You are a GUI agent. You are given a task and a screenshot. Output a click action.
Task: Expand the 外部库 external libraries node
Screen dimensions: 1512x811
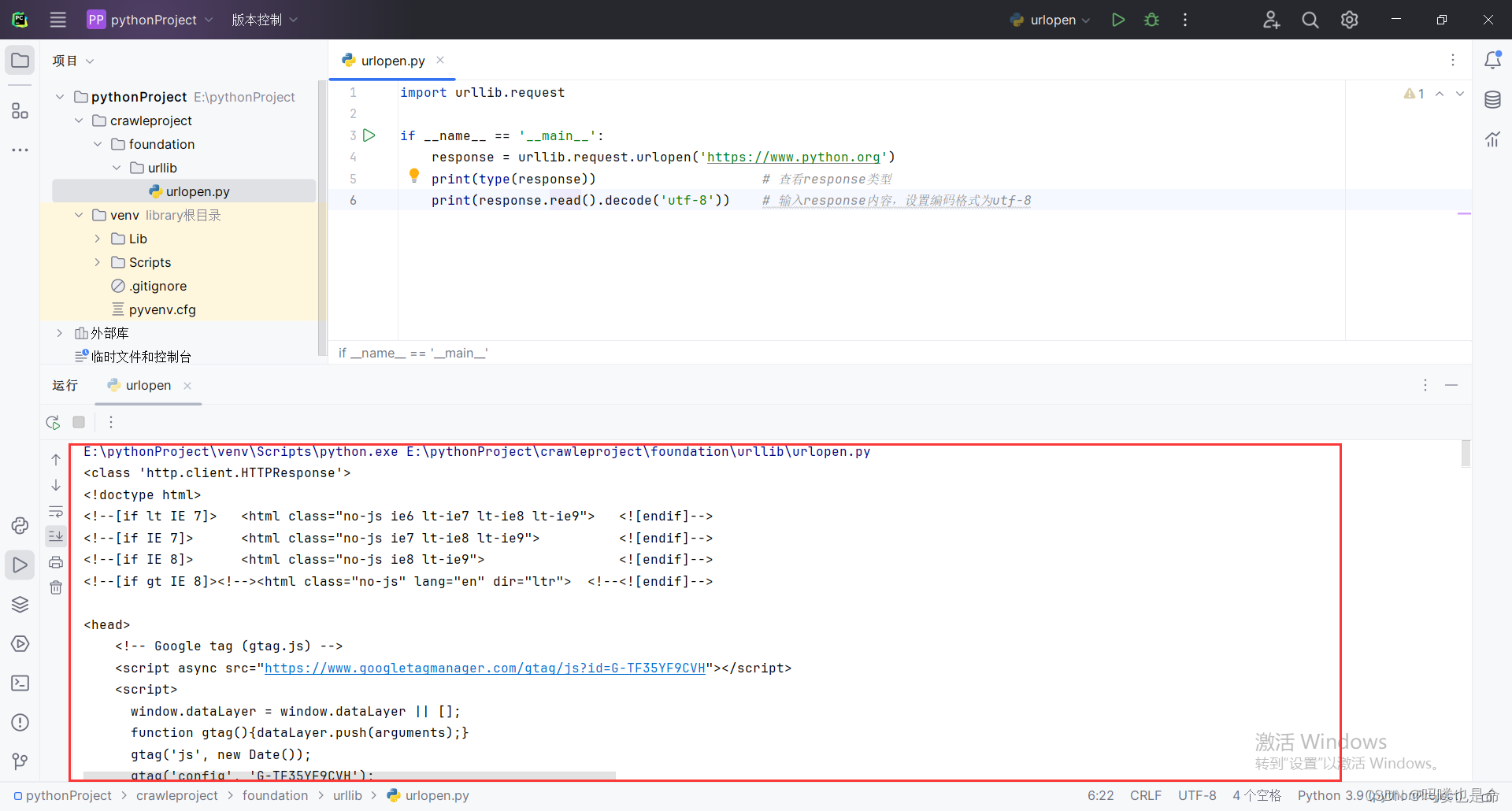60,333
